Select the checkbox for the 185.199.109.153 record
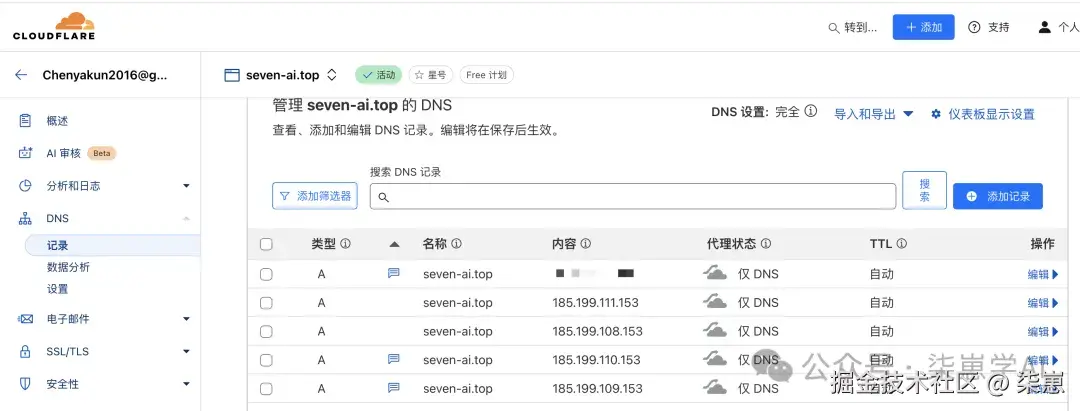Screen dimensions: 1080x411 pyautogui.click(x=266, y=388)
